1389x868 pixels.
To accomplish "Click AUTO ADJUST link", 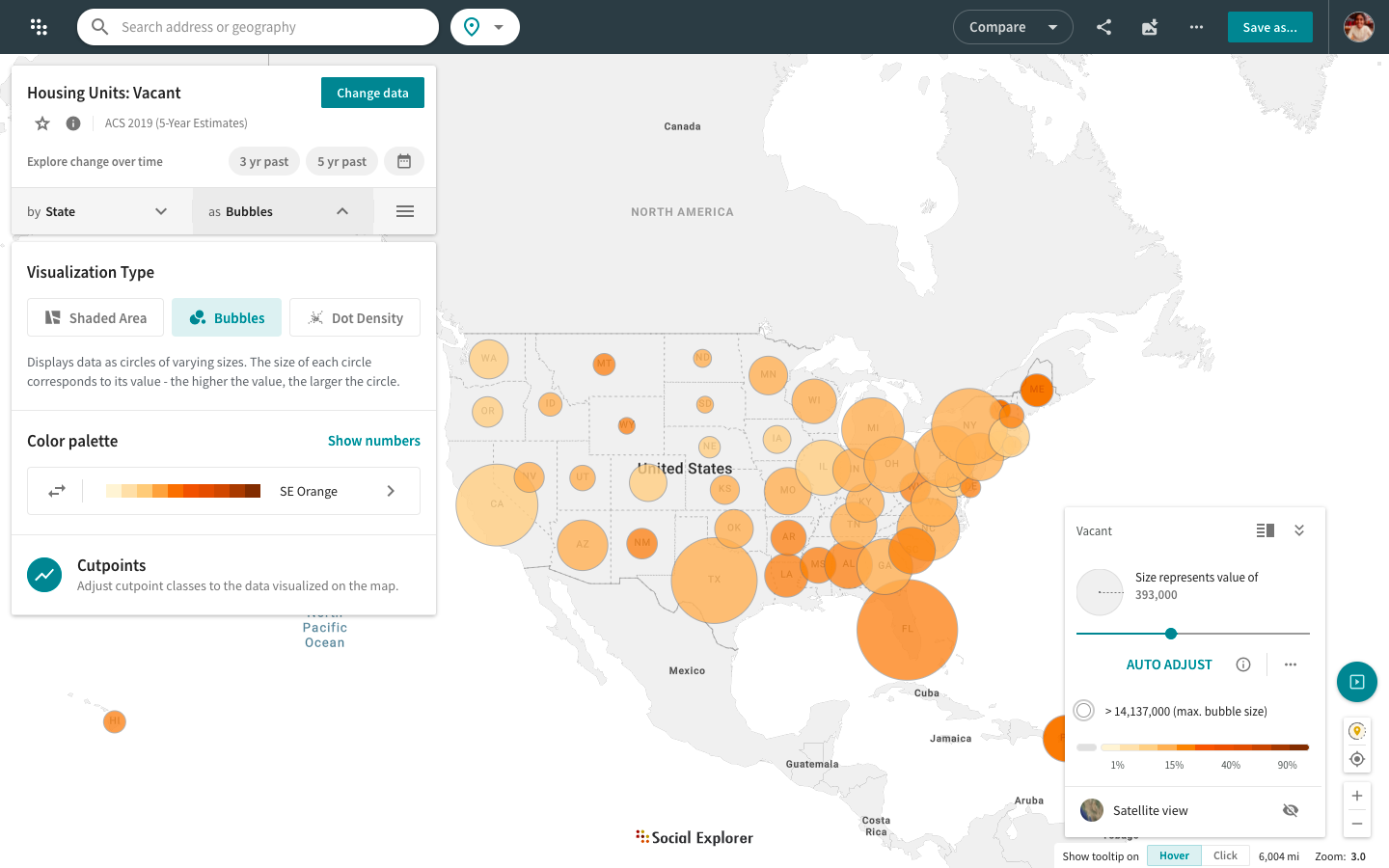I will point(1169,665).
